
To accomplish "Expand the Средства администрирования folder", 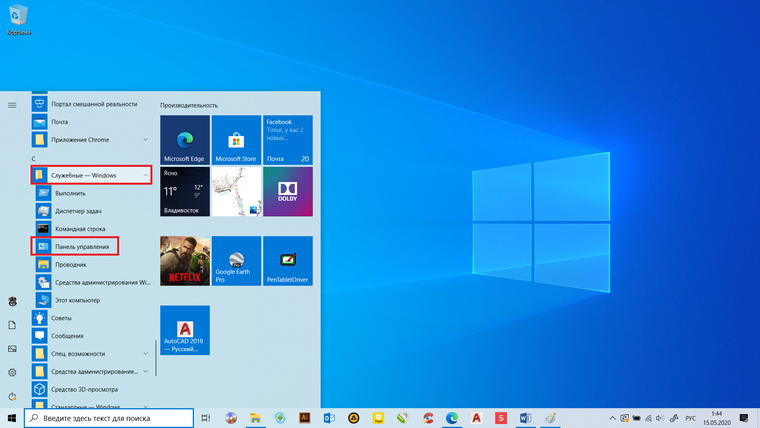I will coord(91,371).
